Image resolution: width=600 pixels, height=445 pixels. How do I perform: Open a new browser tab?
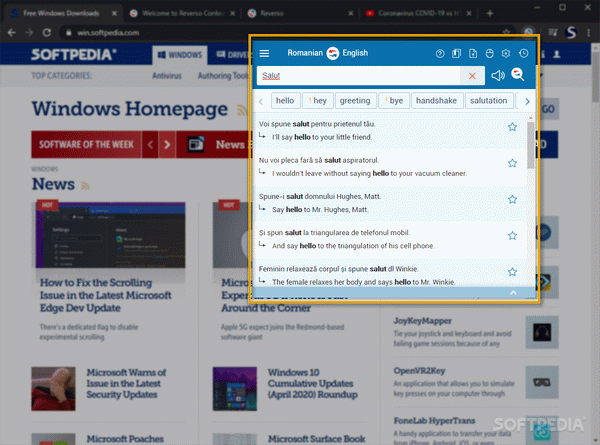tap(489, 13)
